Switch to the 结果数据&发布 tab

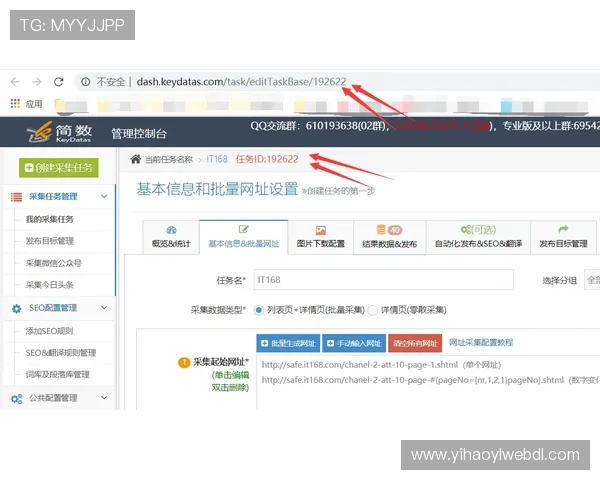tap(390, 237)
